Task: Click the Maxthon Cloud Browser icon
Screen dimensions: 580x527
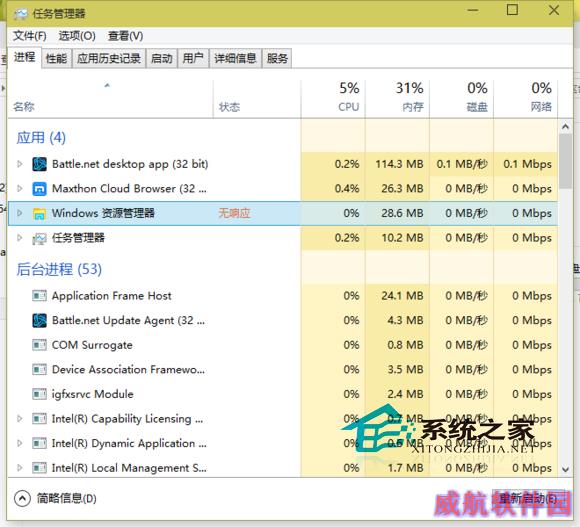Action: [40, 189]
